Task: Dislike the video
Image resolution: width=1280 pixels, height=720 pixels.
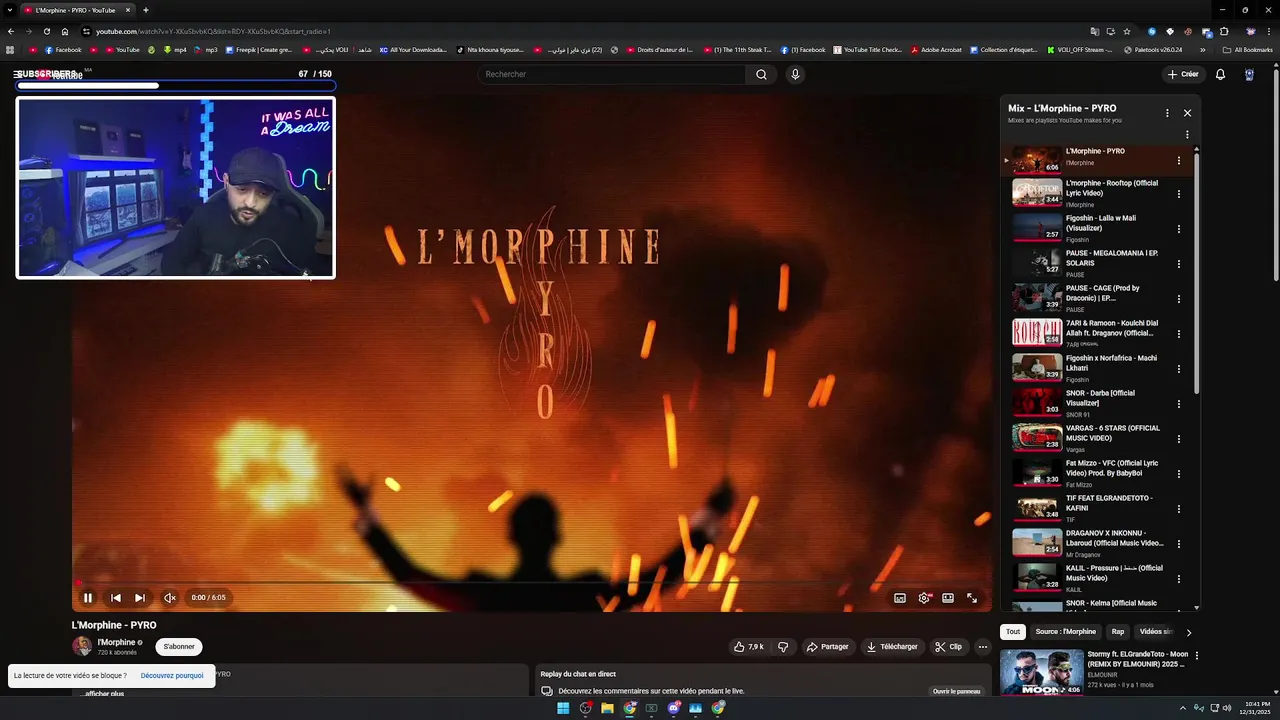Action: click(783, 647)
